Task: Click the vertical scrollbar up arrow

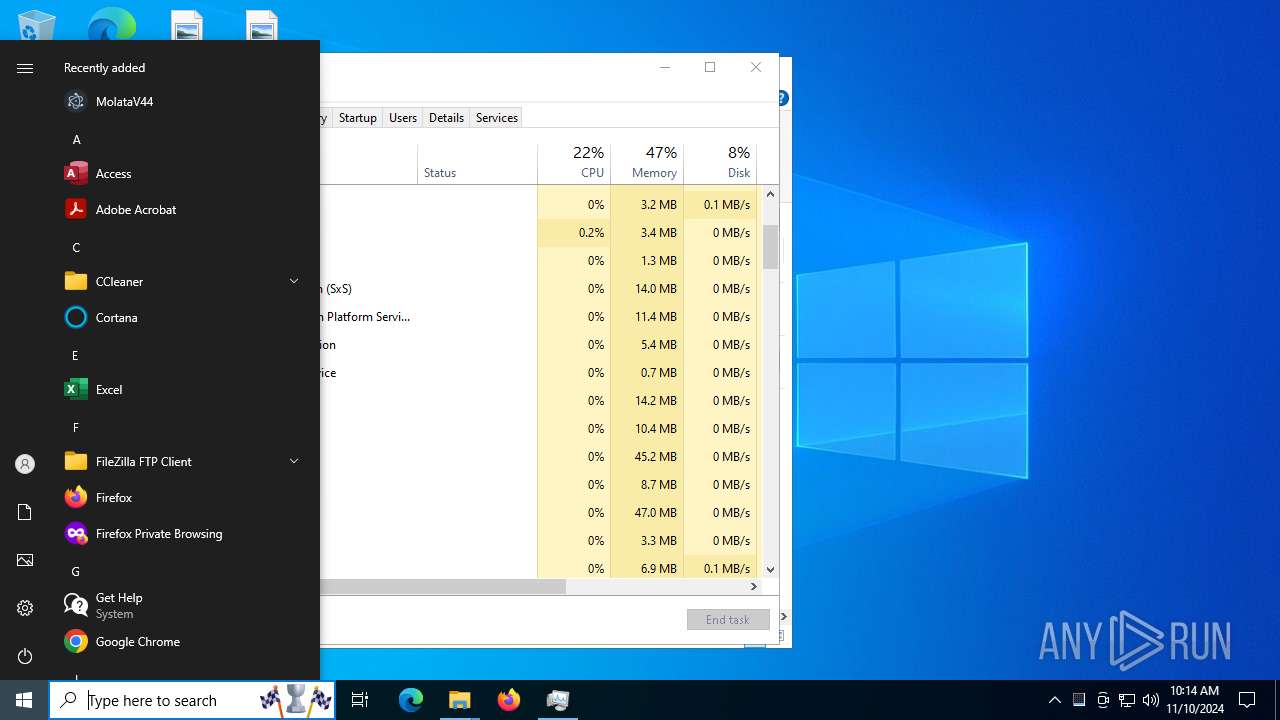Action: coord(770,194)
